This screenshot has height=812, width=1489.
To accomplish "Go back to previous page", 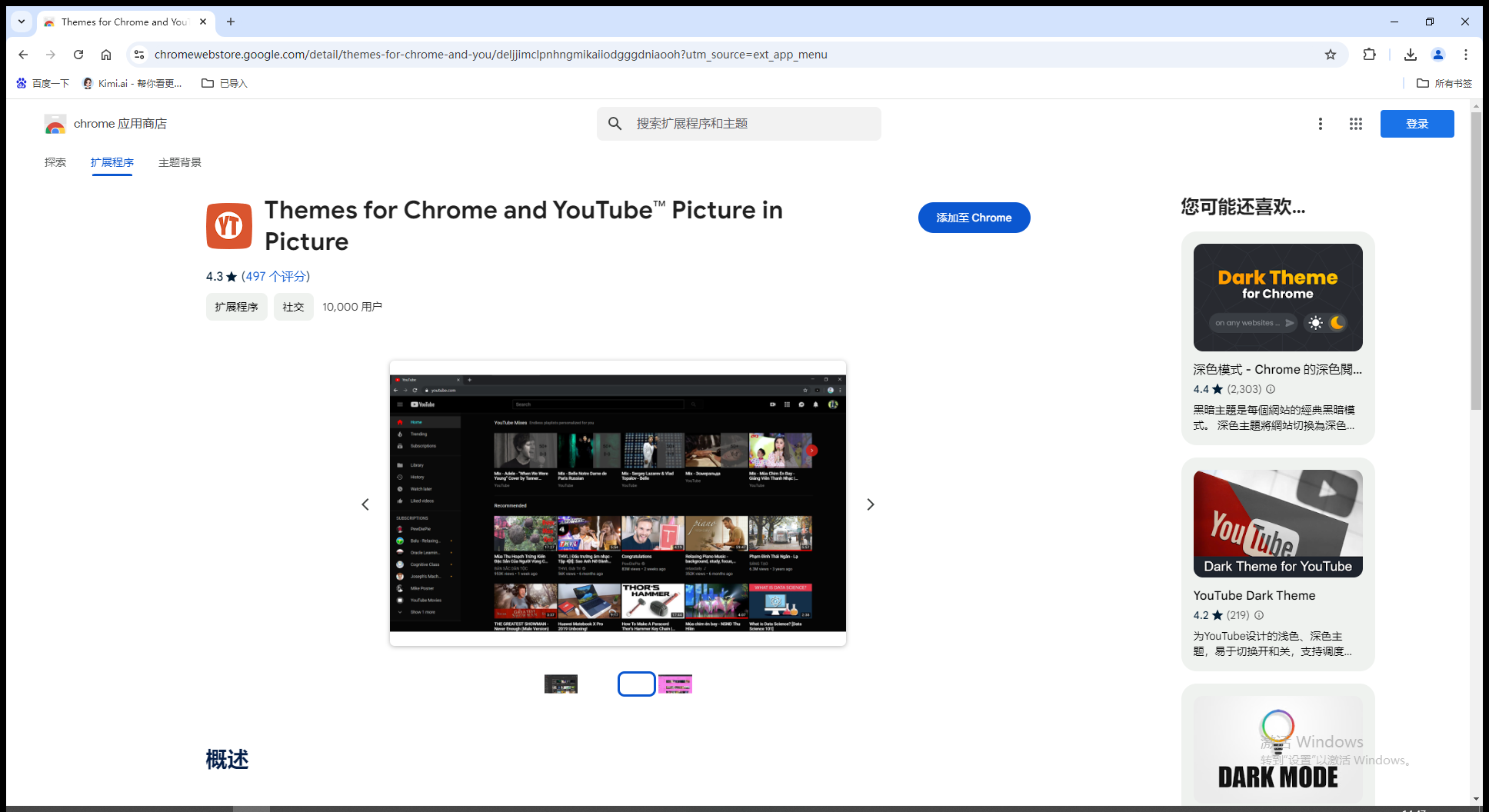I will coord(23,55).
